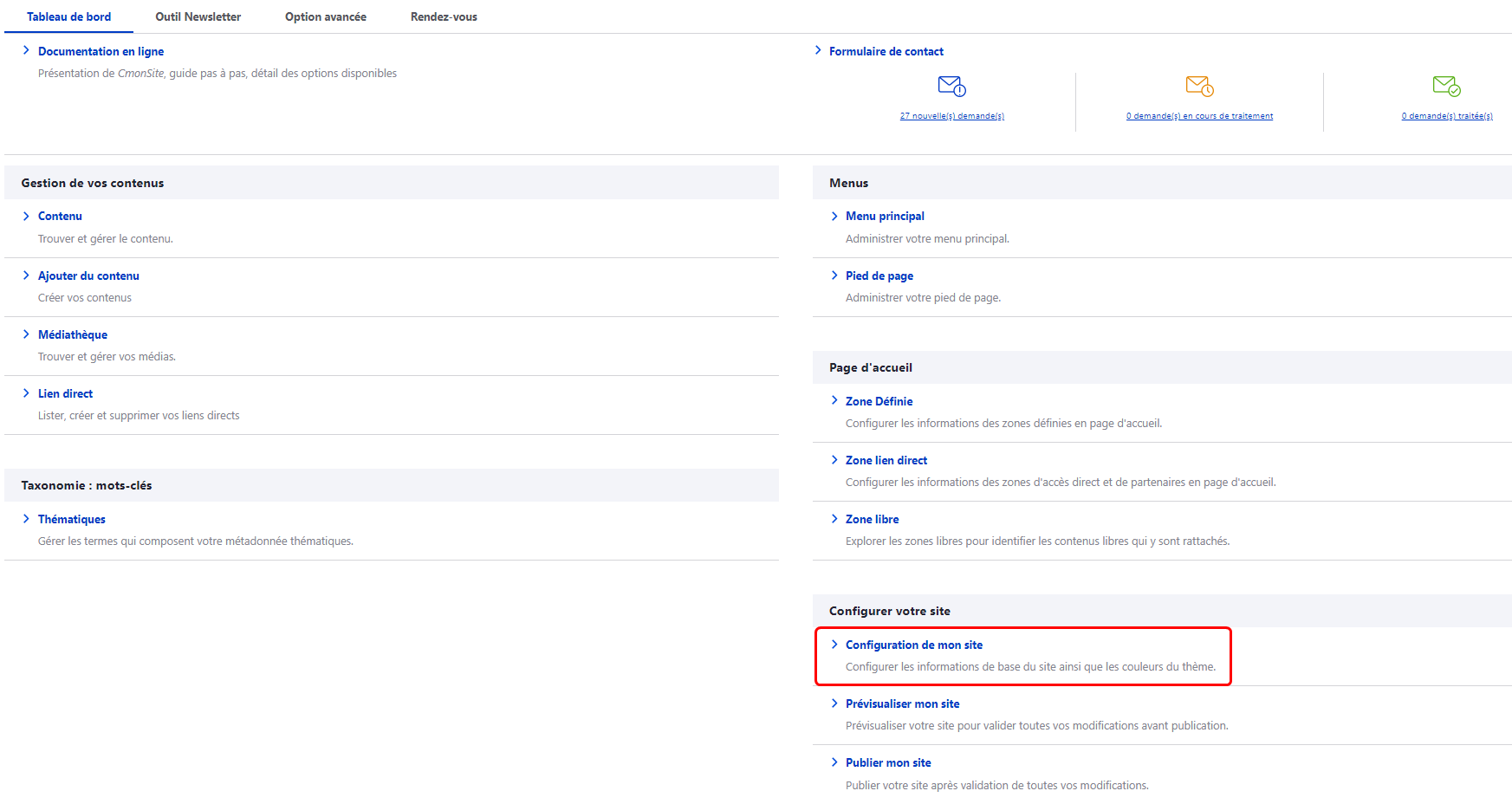
Task: Click chevron next to Formulaire de contact
Action: pyautogui.click(x=818, y=51)
